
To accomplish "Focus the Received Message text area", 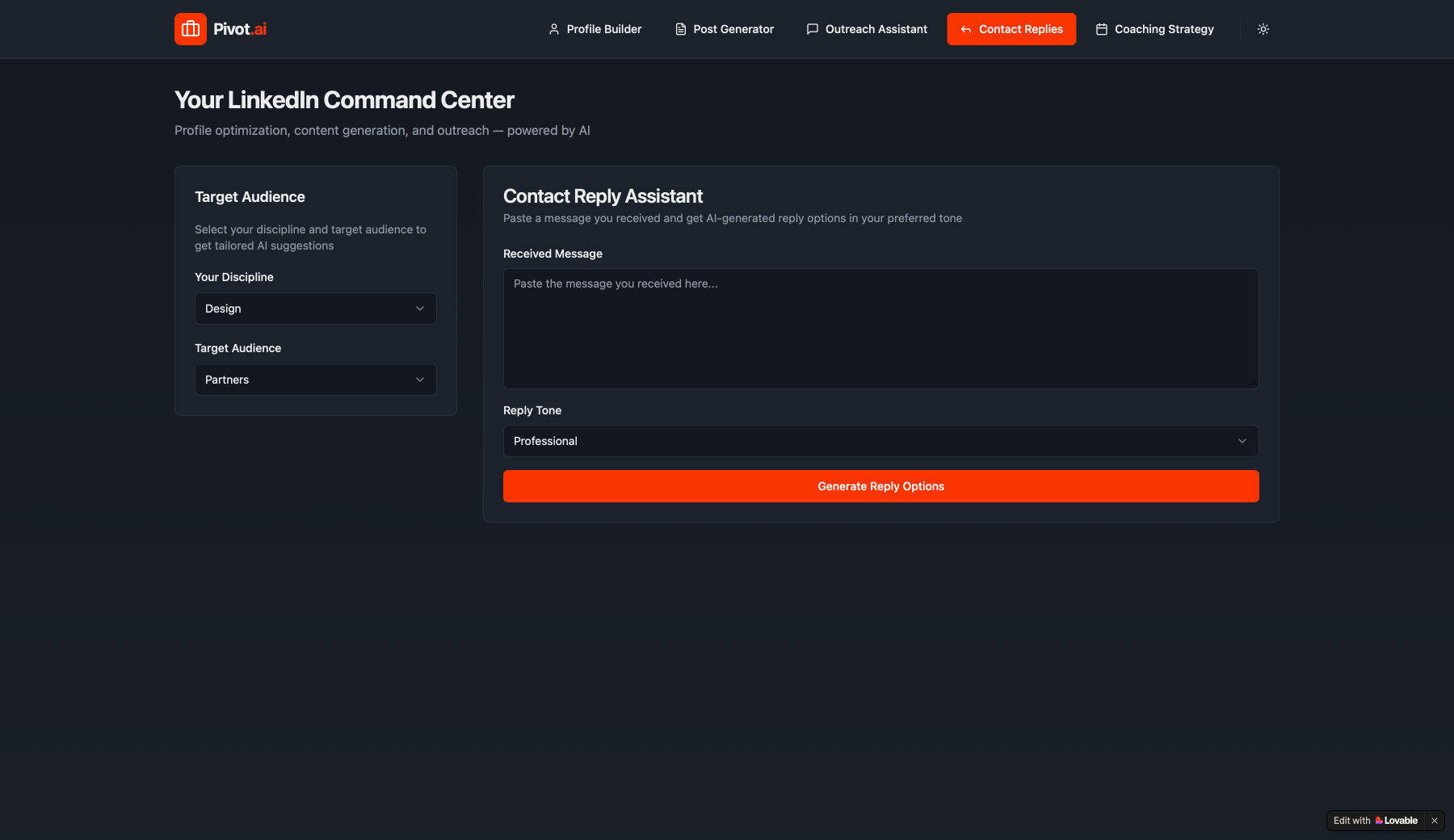I will coord(881,329).
